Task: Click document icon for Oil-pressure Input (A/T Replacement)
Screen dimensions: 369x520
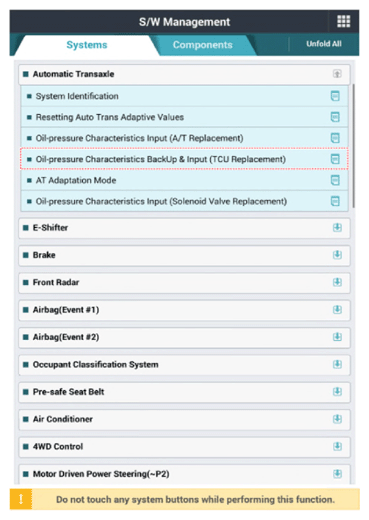Action: (335, 138)
